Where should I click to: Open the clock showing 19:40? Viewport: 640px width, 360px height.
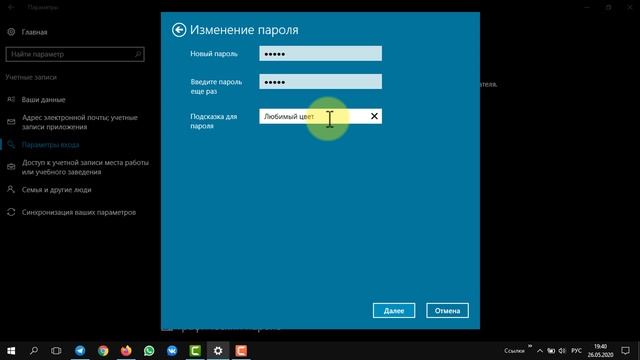[600, 351]
